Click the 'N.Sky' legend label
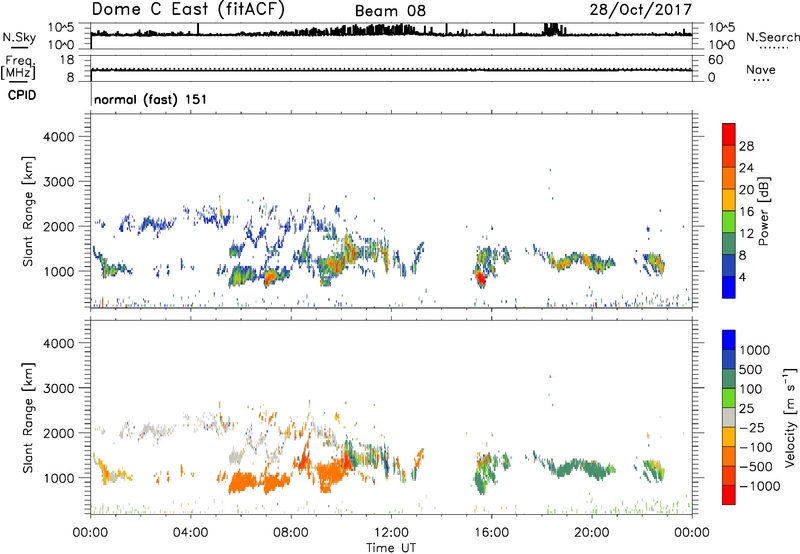800x554 pixels. point(19,37)
